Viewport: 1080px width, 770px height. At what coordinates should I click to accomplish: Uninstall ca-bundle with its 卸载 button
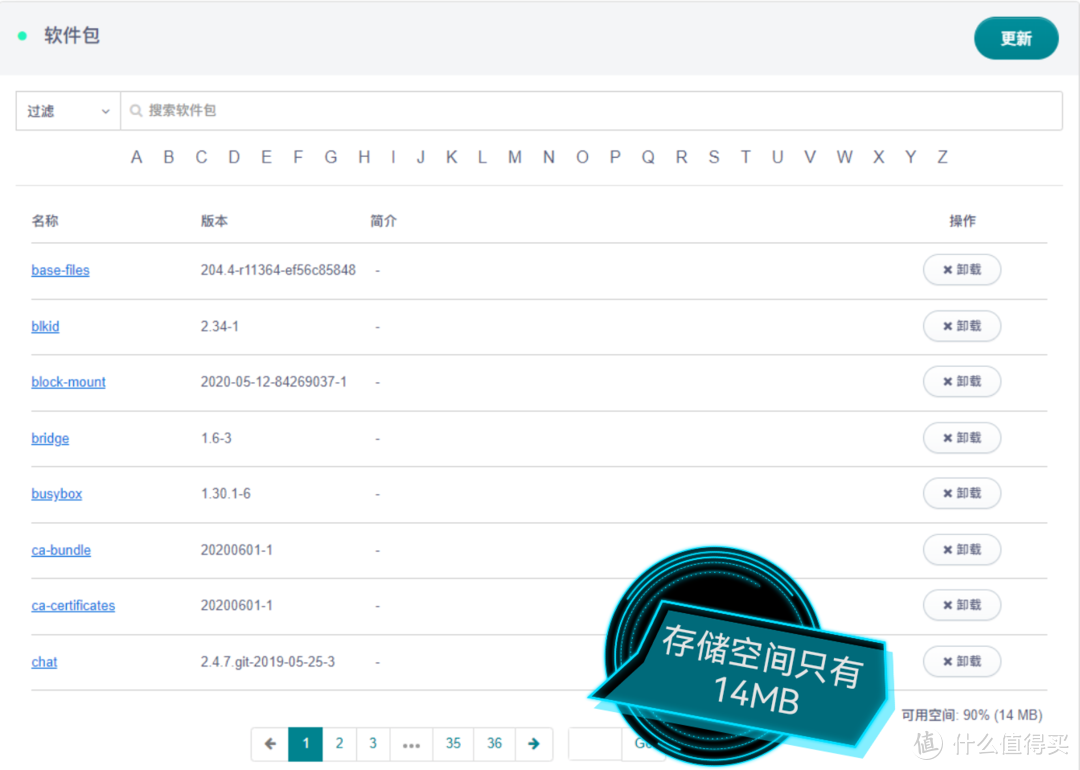[x=962, y=550]
